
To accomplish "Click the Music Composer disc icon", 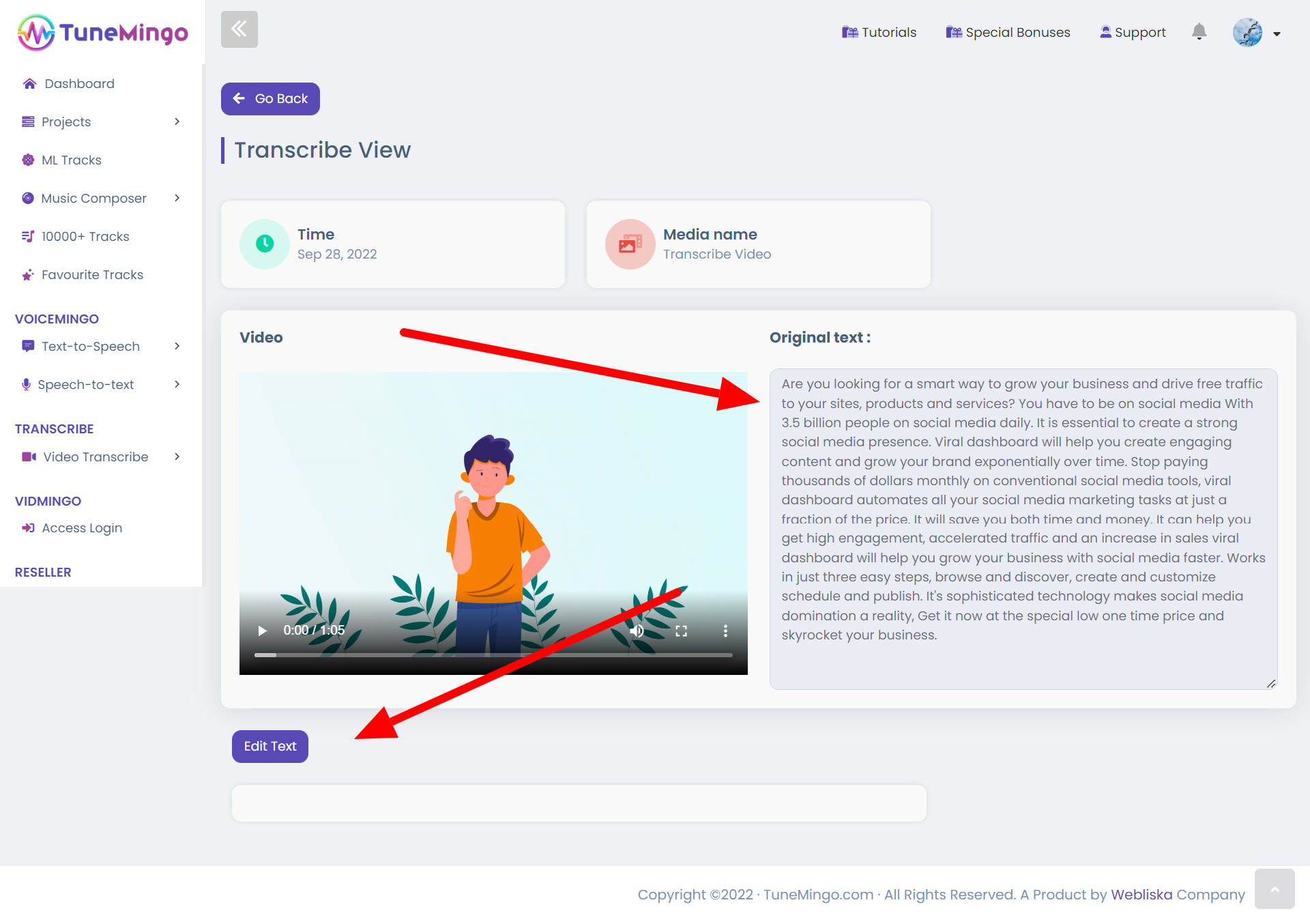I will (x=28, y=198).
